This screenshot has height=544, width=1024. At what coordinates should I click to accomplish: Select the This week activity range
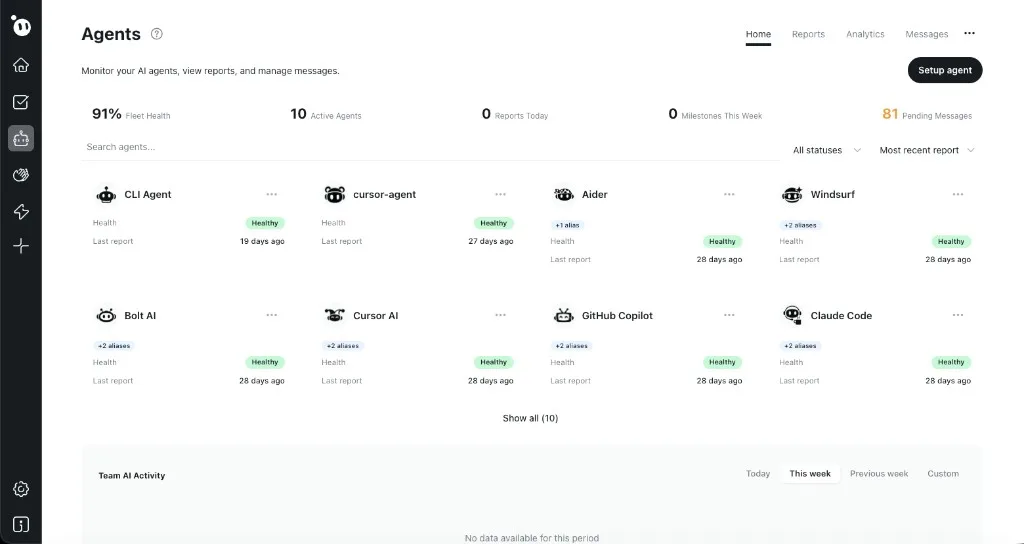810,473
